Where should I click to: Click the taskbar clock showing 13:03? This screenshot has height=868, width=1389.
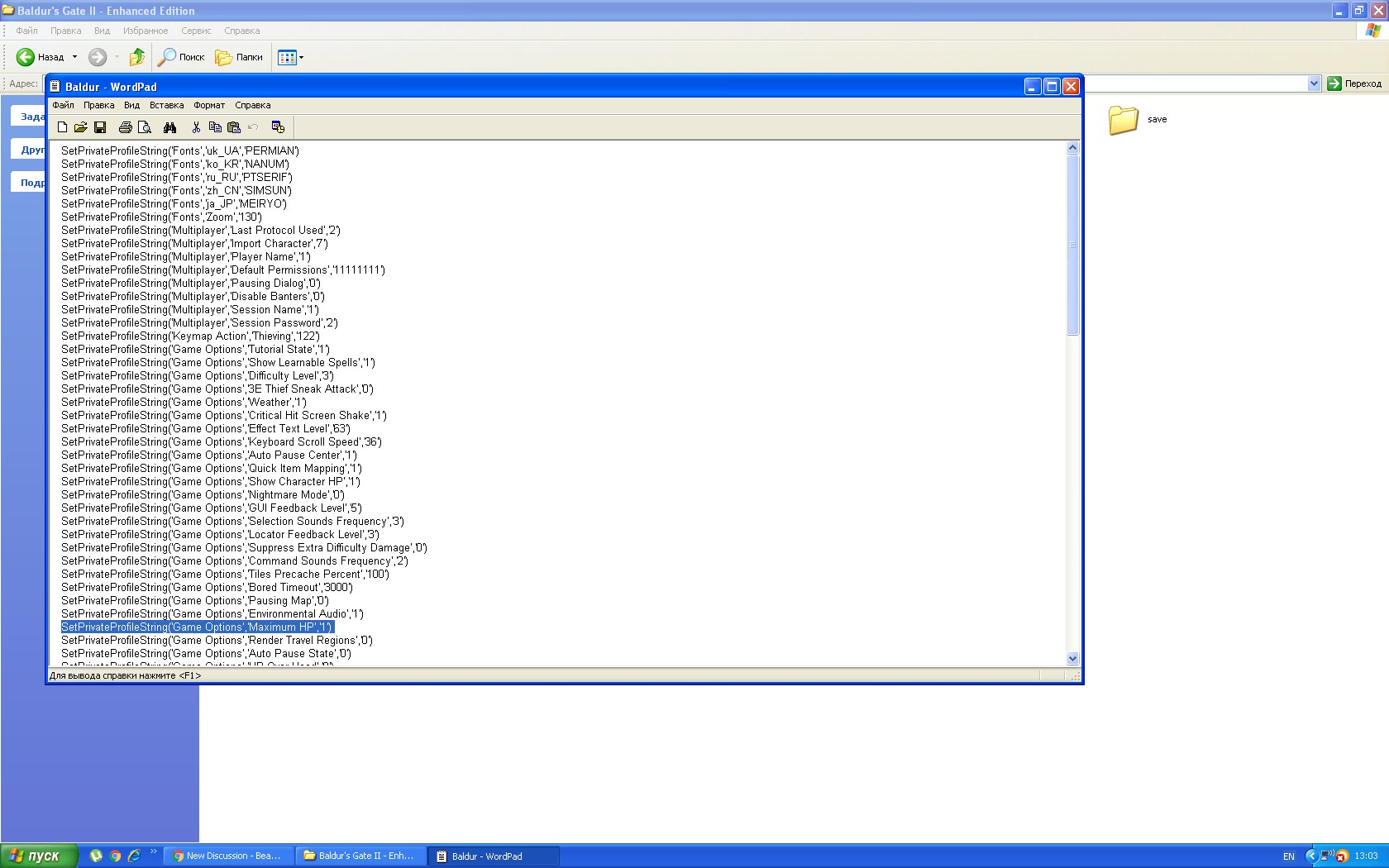coord(1366,856)
